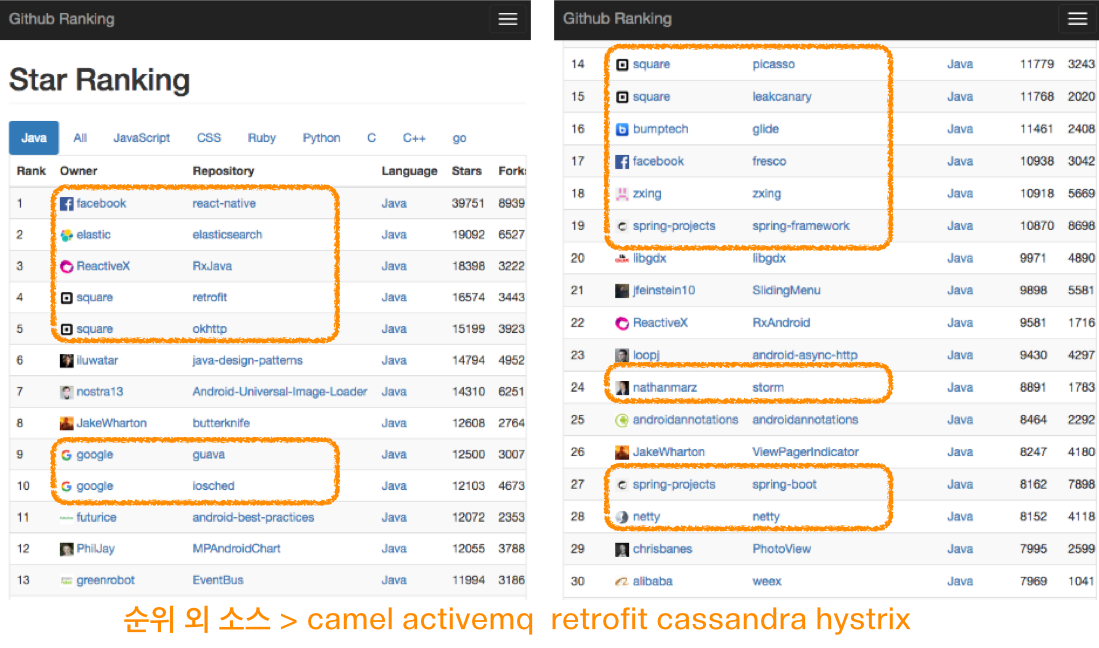Open the android-best-practices repository link
The height and width of the screenshot is (648, 1099).
(253, 517)
